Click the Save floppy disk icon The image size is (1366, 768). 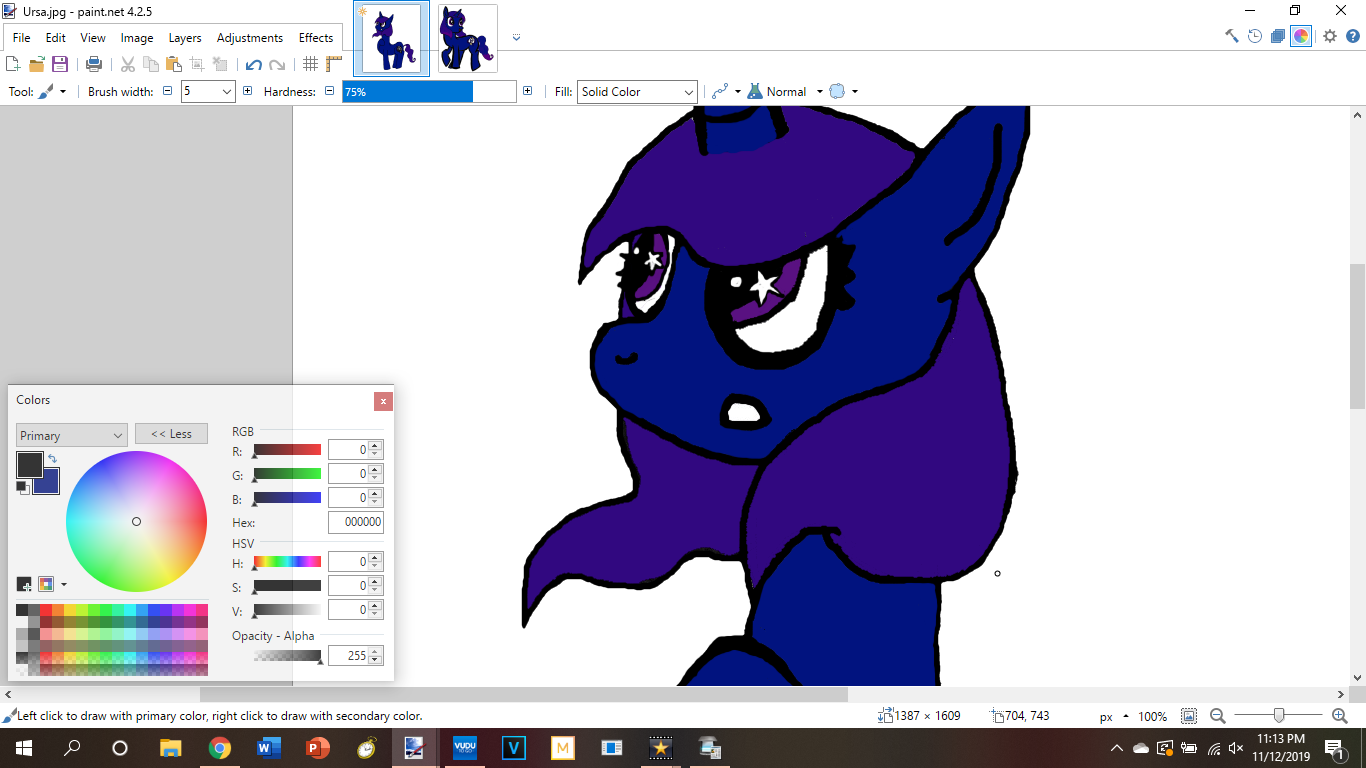click(60, 64)
